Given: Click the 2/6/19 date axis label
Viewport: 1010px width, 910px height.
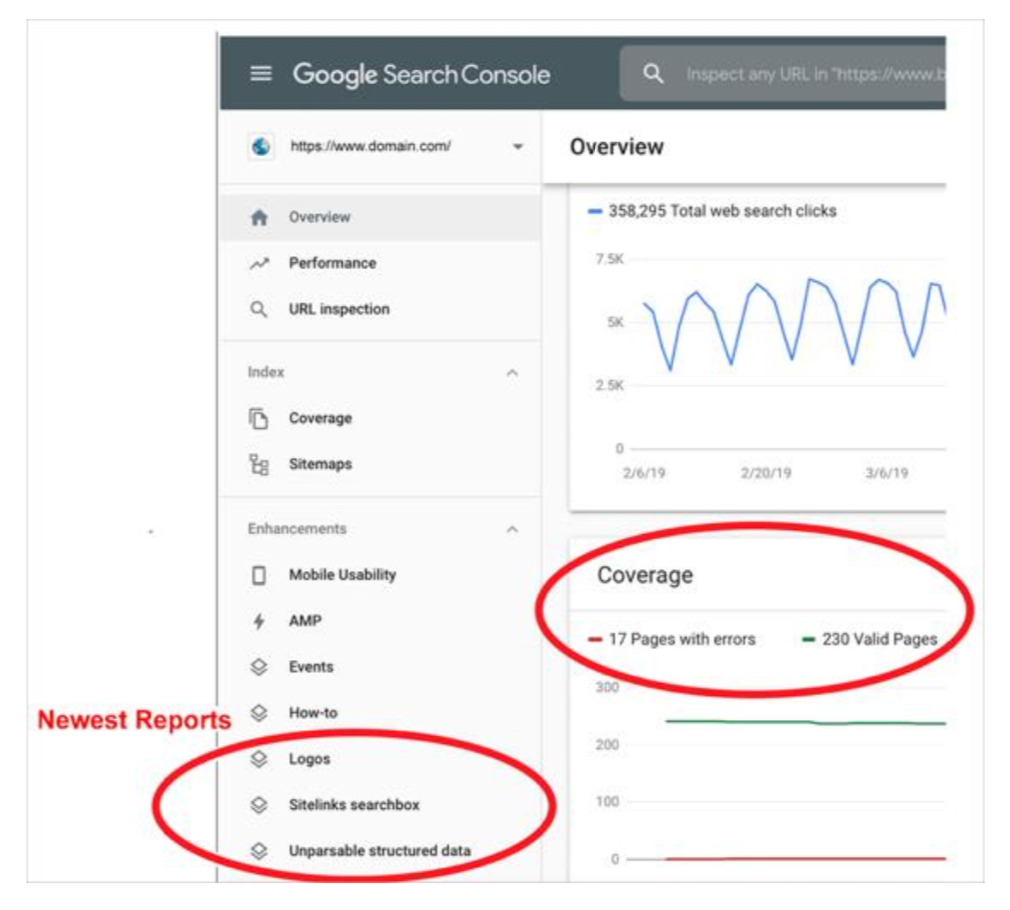Looking at the screenshot, I should (x=644, y=473).
